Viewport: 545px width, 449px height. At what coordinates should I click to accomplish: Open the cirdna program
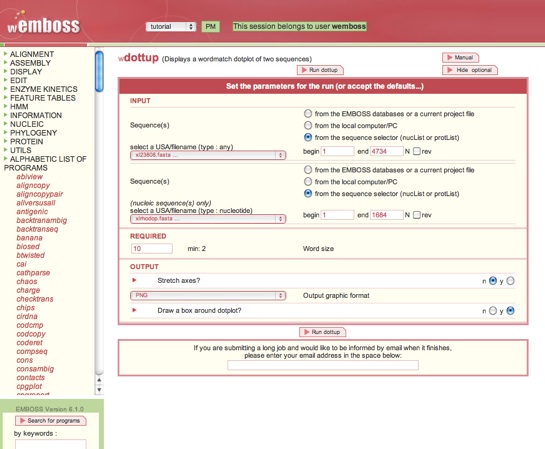point(27,316)
